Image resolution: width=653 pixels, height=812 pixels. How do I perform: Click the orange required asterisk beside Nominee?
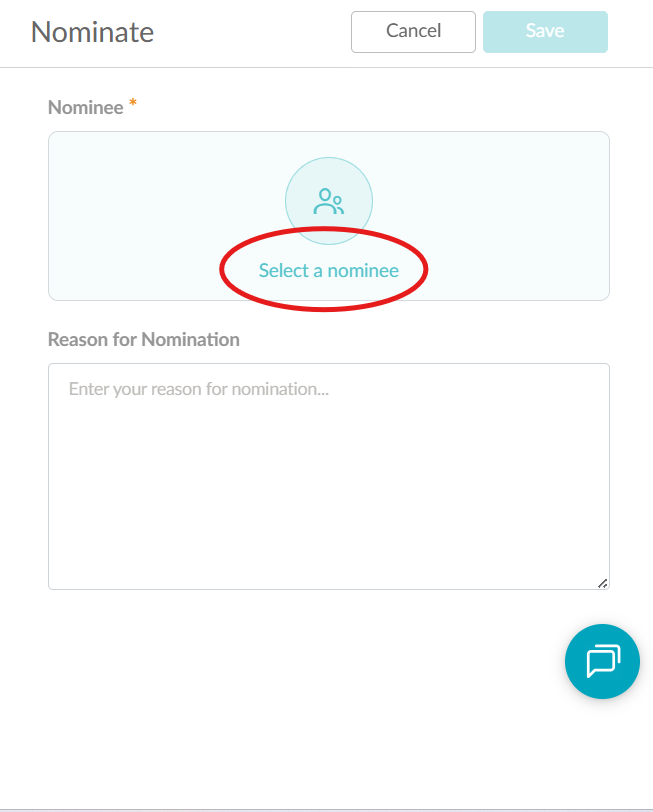point(133,102)
